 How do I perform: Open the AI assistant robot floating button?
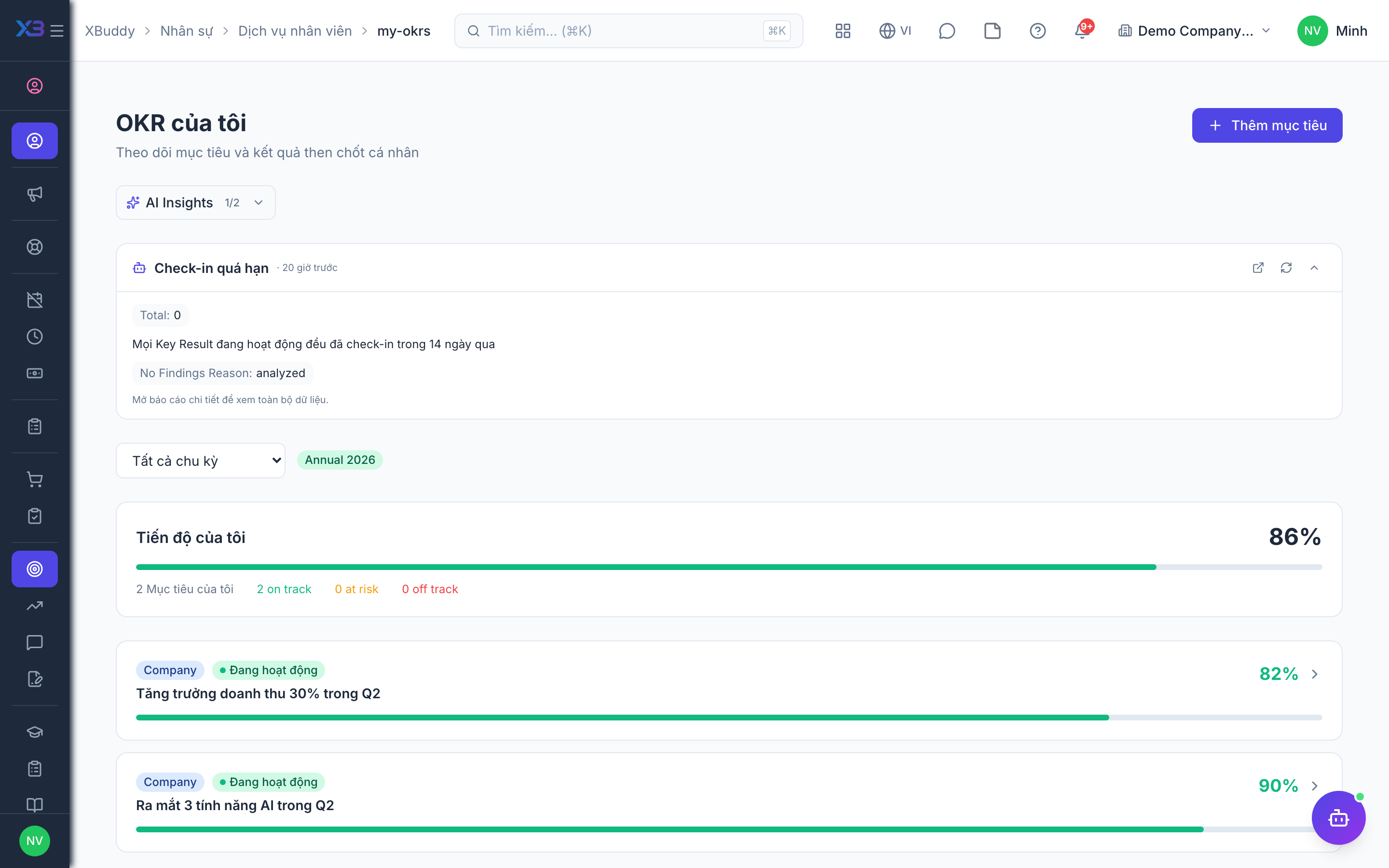[x=1338, y=817]
